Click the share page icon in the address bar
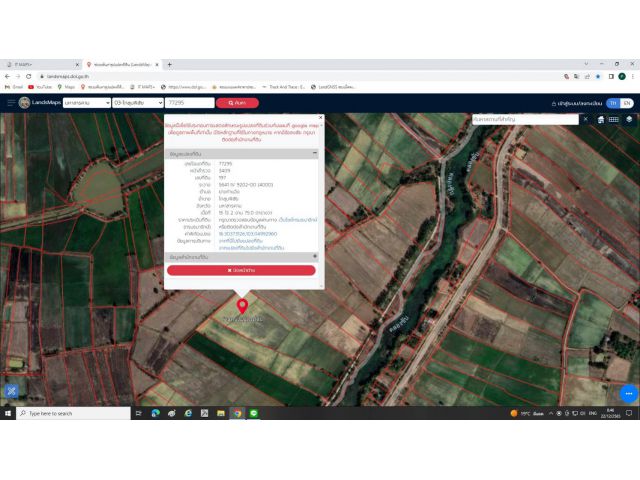 click(x=587, y=76)
